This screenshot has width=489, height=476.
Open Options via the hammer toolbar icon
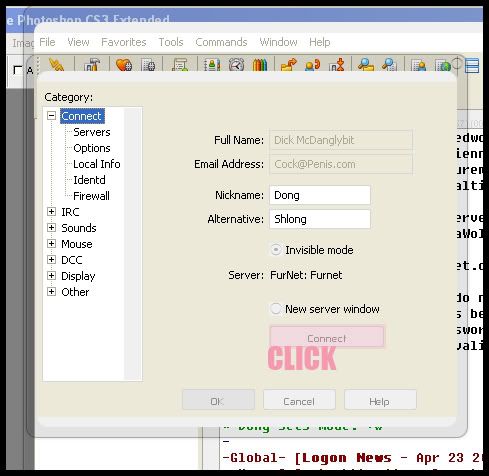click(92, 64)
